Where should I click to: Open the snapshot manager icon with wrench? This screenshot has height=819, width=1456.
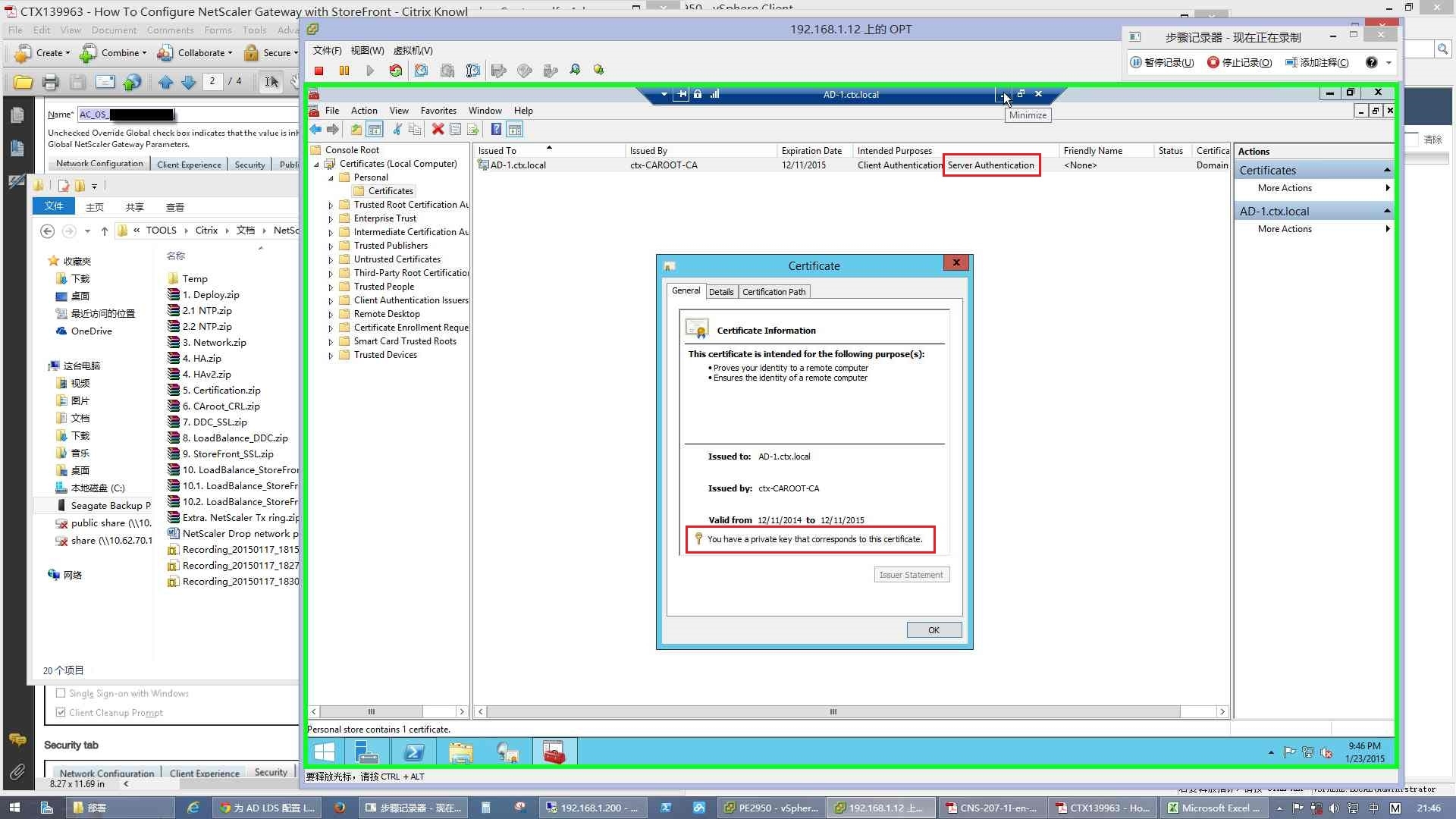[473, 71]
